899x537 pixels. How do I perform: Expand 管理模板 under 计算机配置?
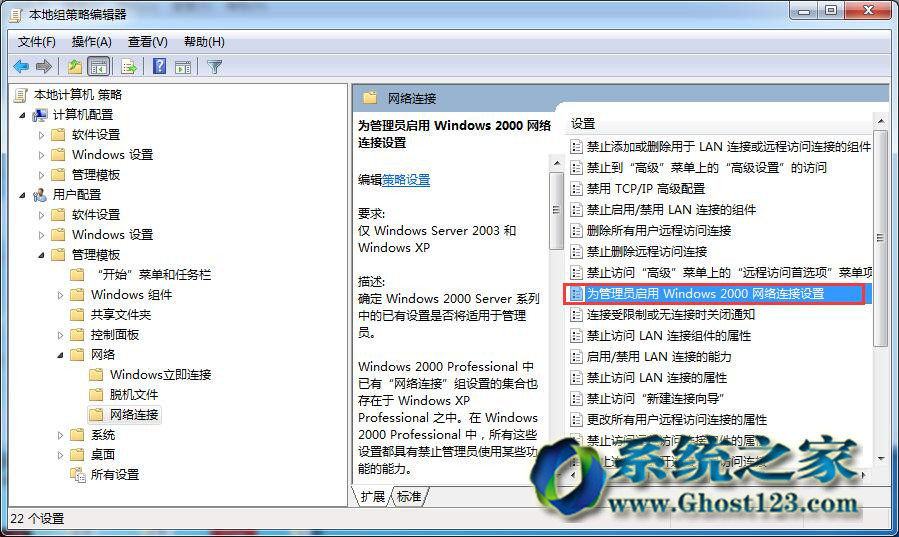(x=41, y=175)
